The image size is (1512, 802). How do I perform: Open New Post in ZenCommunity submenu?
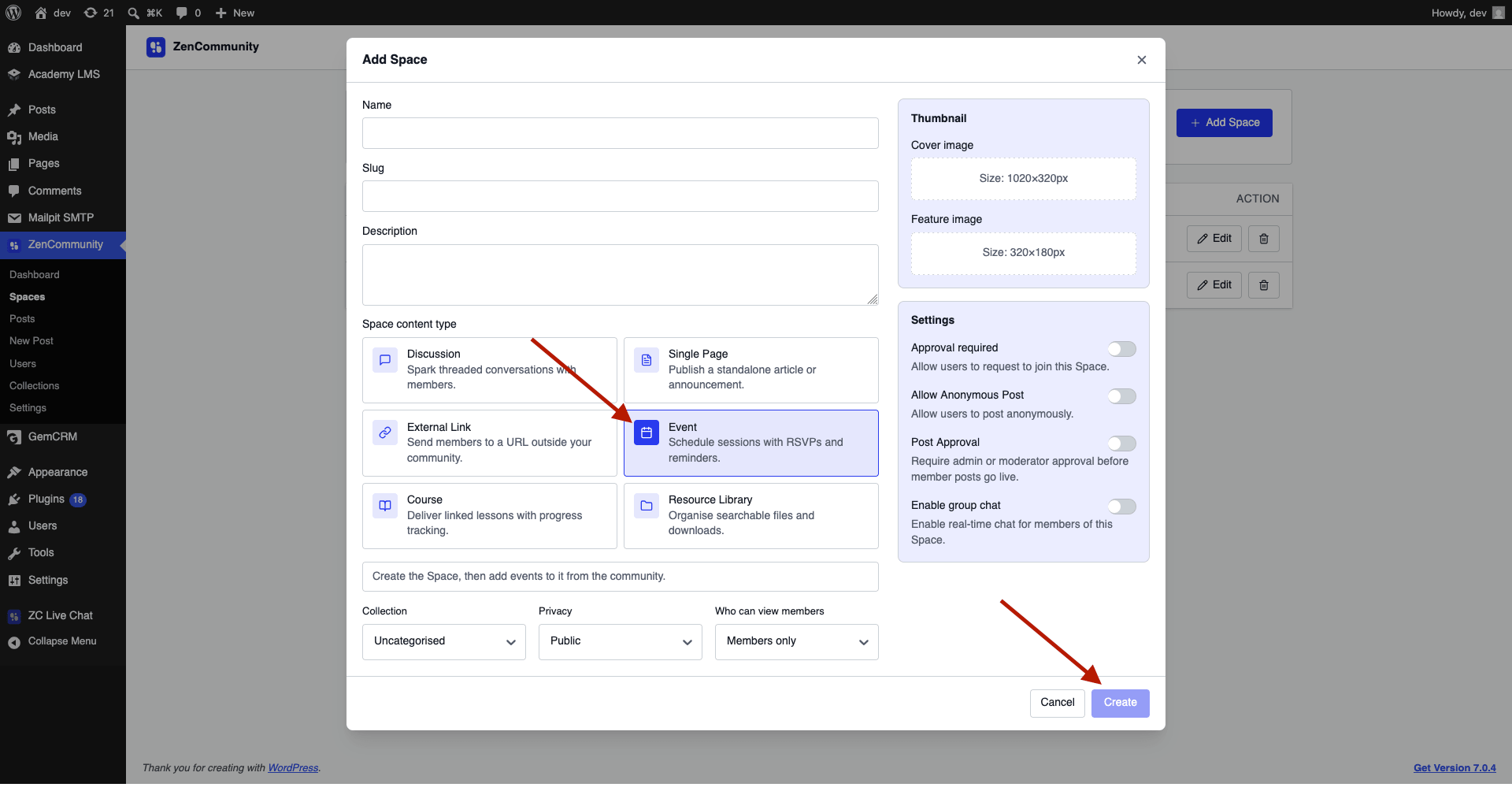point(31,341)
